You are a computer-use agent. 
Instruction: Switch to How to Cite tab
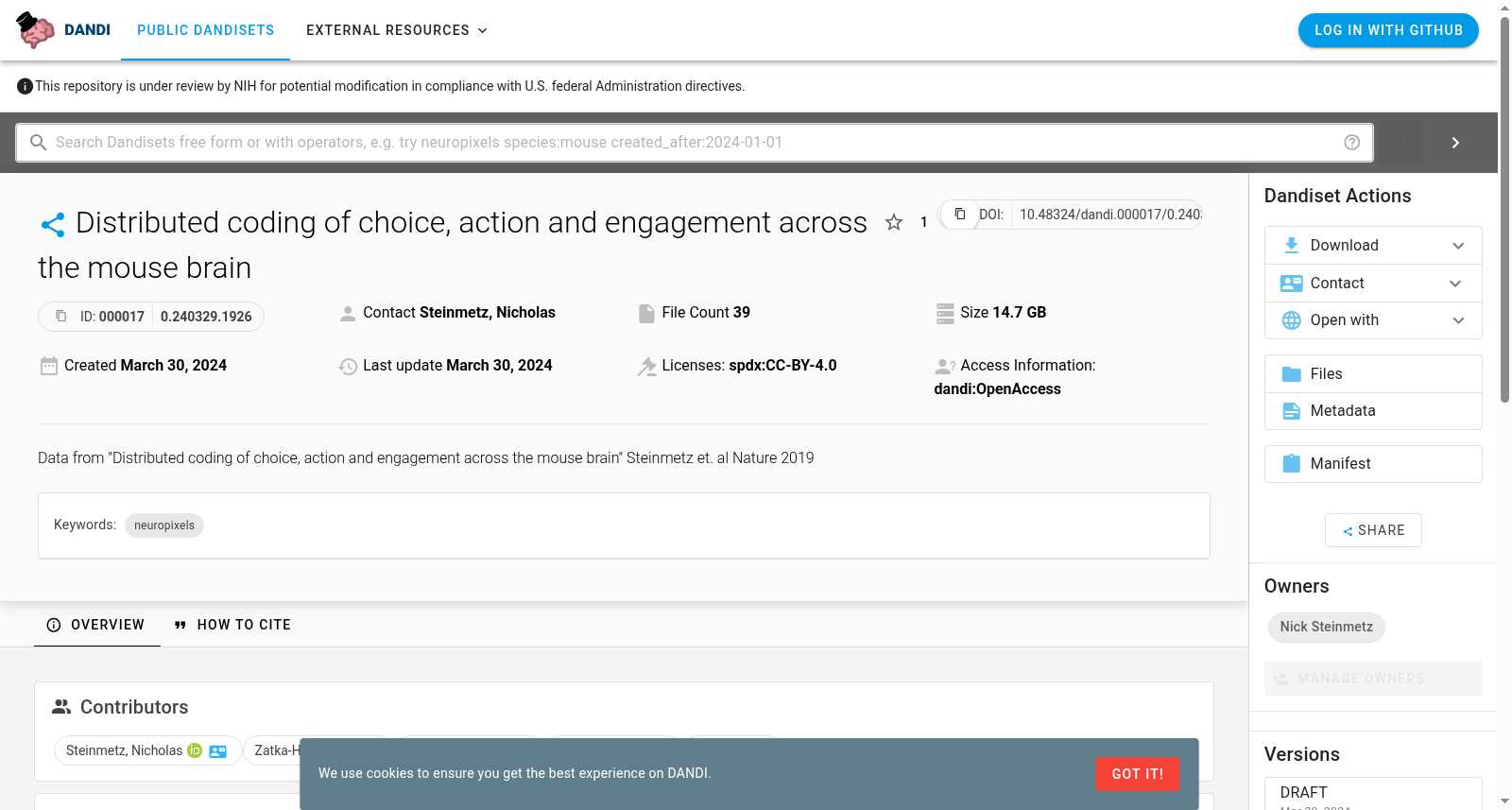pyautogui.click(x=232, y=625)
